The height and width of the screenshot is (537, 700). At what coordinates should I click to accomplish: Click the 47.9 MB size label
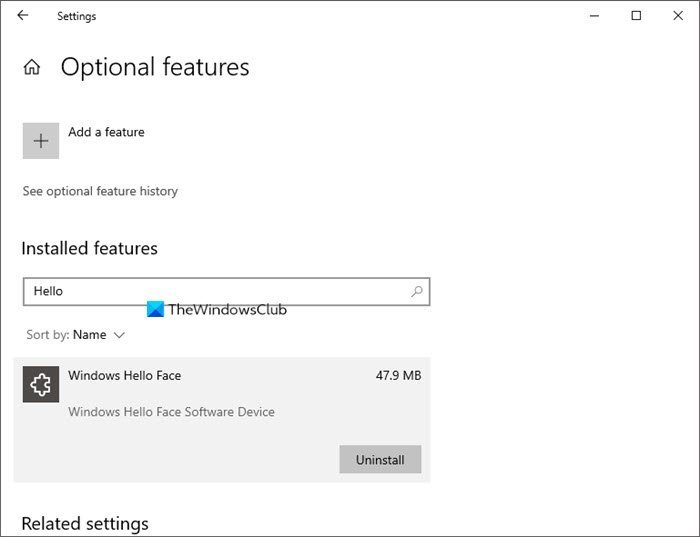[x=398, y=375]
